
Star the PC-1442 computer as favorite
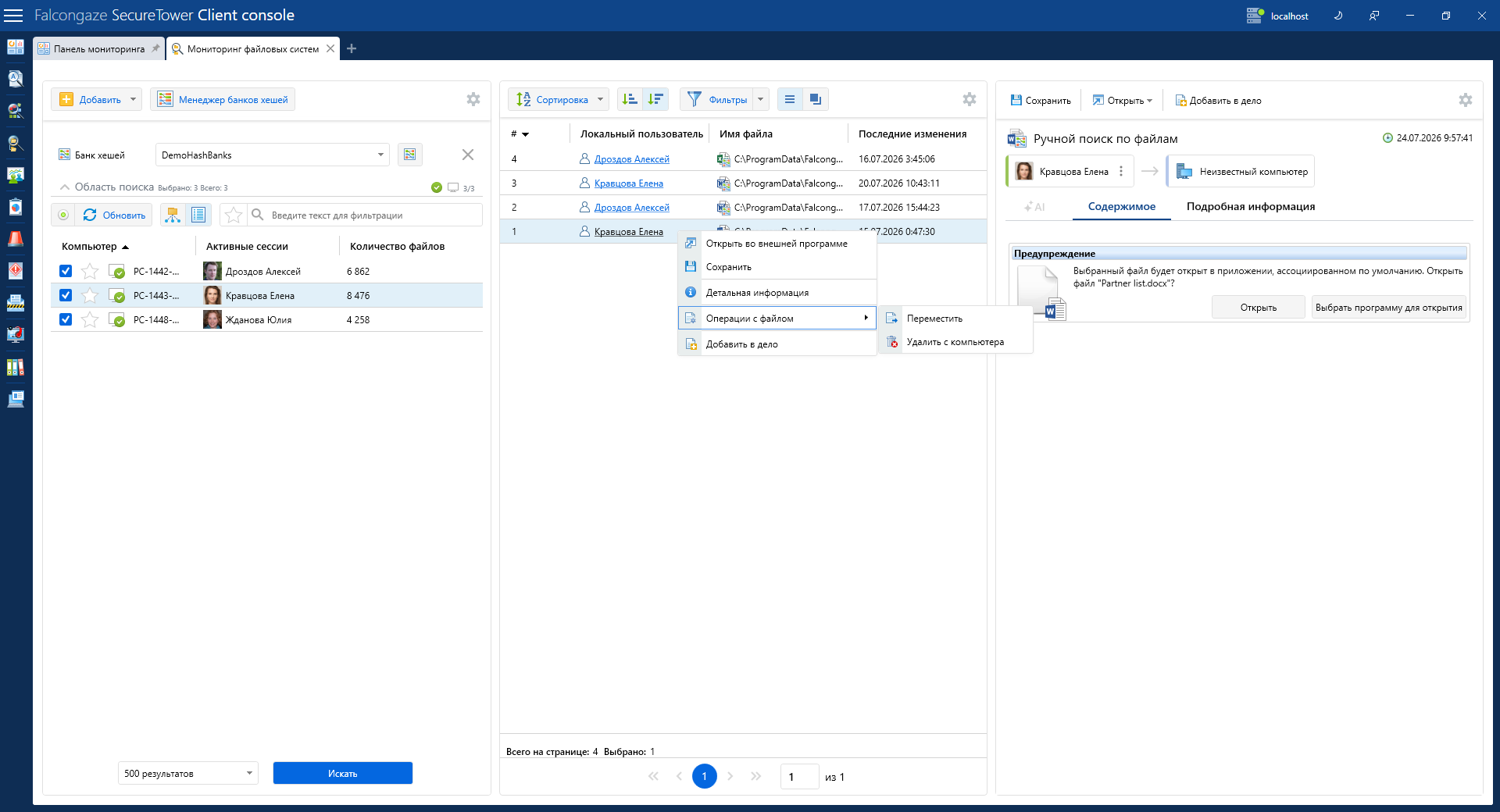[90, 271]
